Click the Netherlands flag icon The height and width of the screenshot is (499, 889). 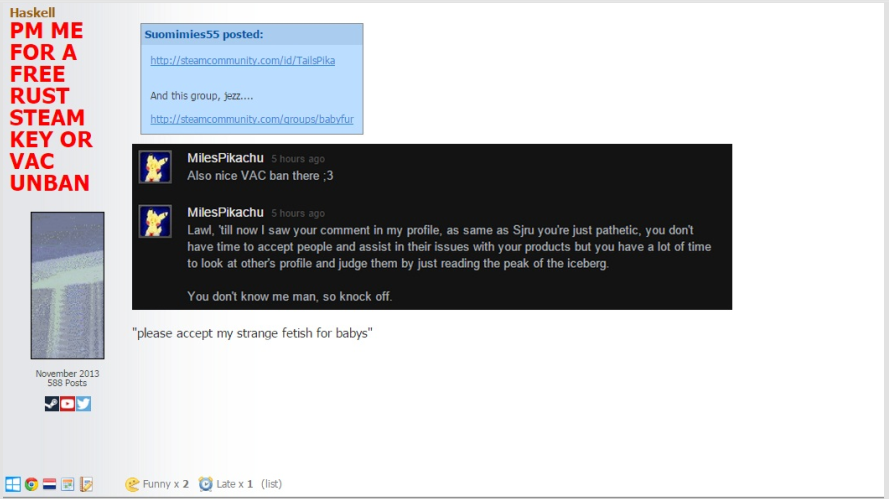pyautogui.click(x=49, y=484)
